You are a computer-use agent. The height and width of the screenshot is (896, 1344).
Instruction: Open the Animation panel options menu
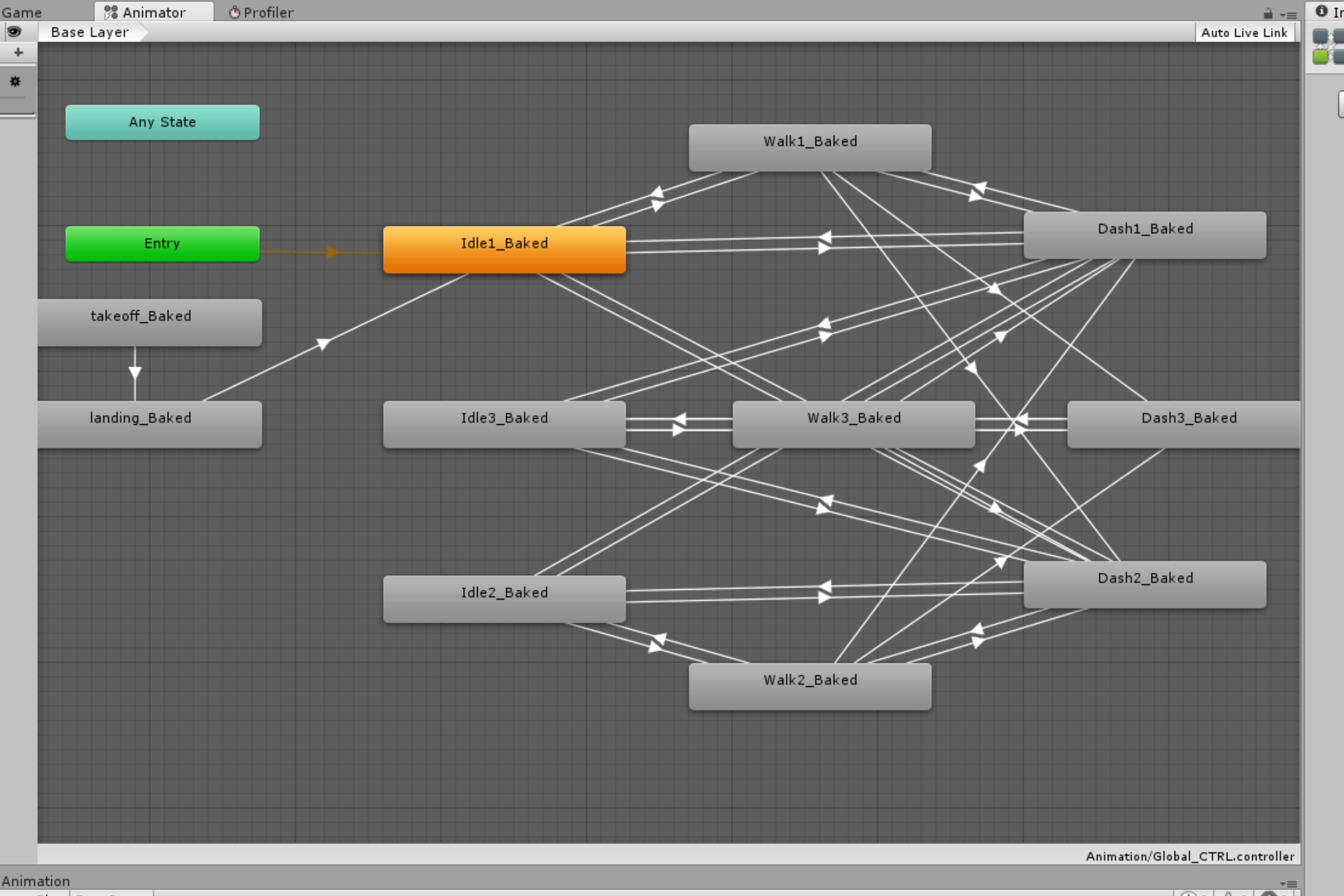coord(1288,884)
